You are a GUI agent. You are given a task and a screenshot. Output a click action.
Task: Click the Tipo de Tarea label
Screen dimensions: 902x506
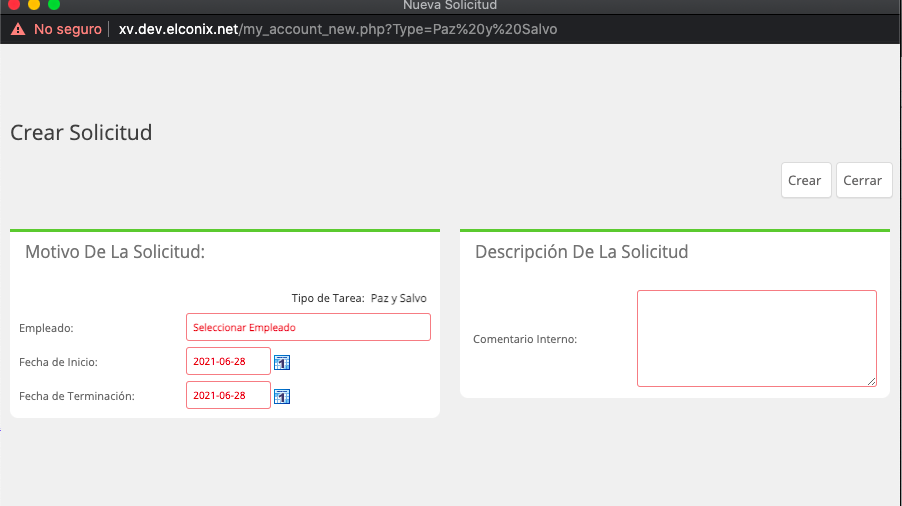pyautogui.click(x=328, y=298)
